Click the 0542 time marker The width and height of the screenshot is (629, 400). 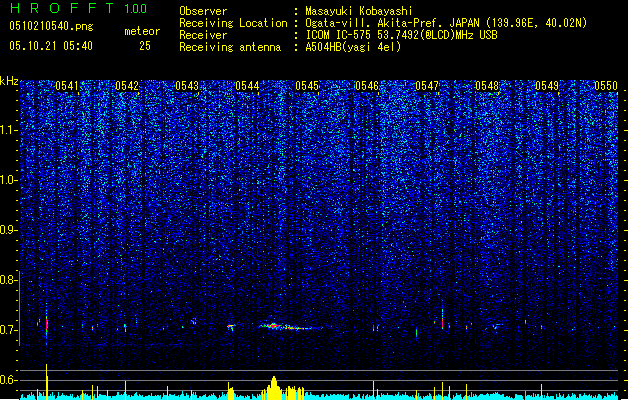127,86
